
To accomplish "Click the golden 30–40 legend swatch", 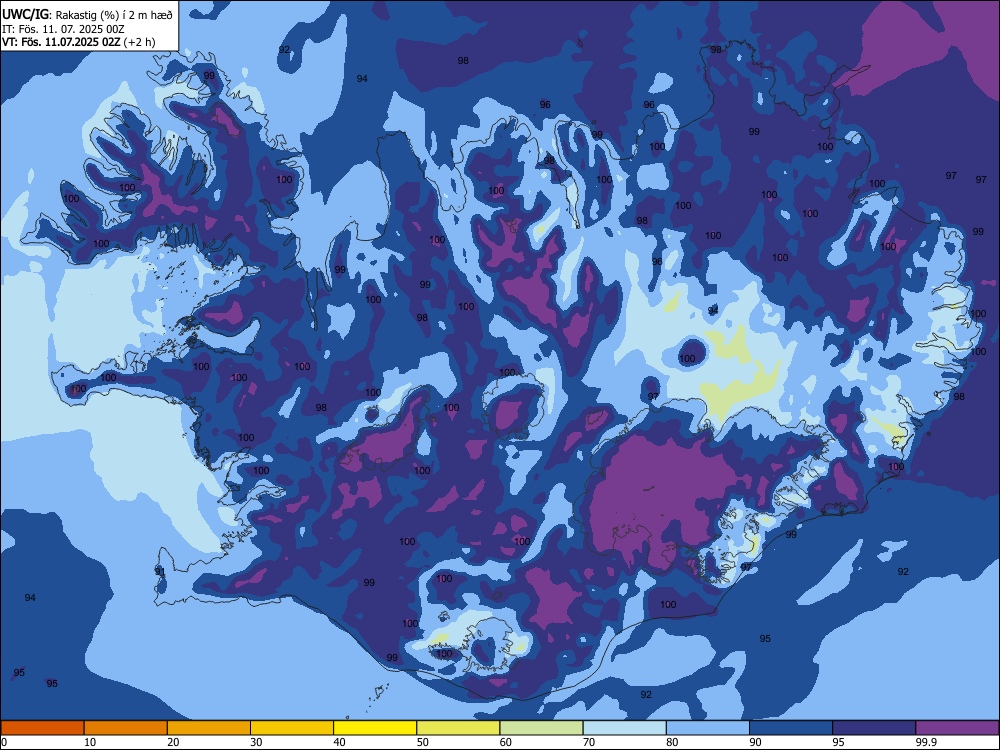I will tap(292, 728).
